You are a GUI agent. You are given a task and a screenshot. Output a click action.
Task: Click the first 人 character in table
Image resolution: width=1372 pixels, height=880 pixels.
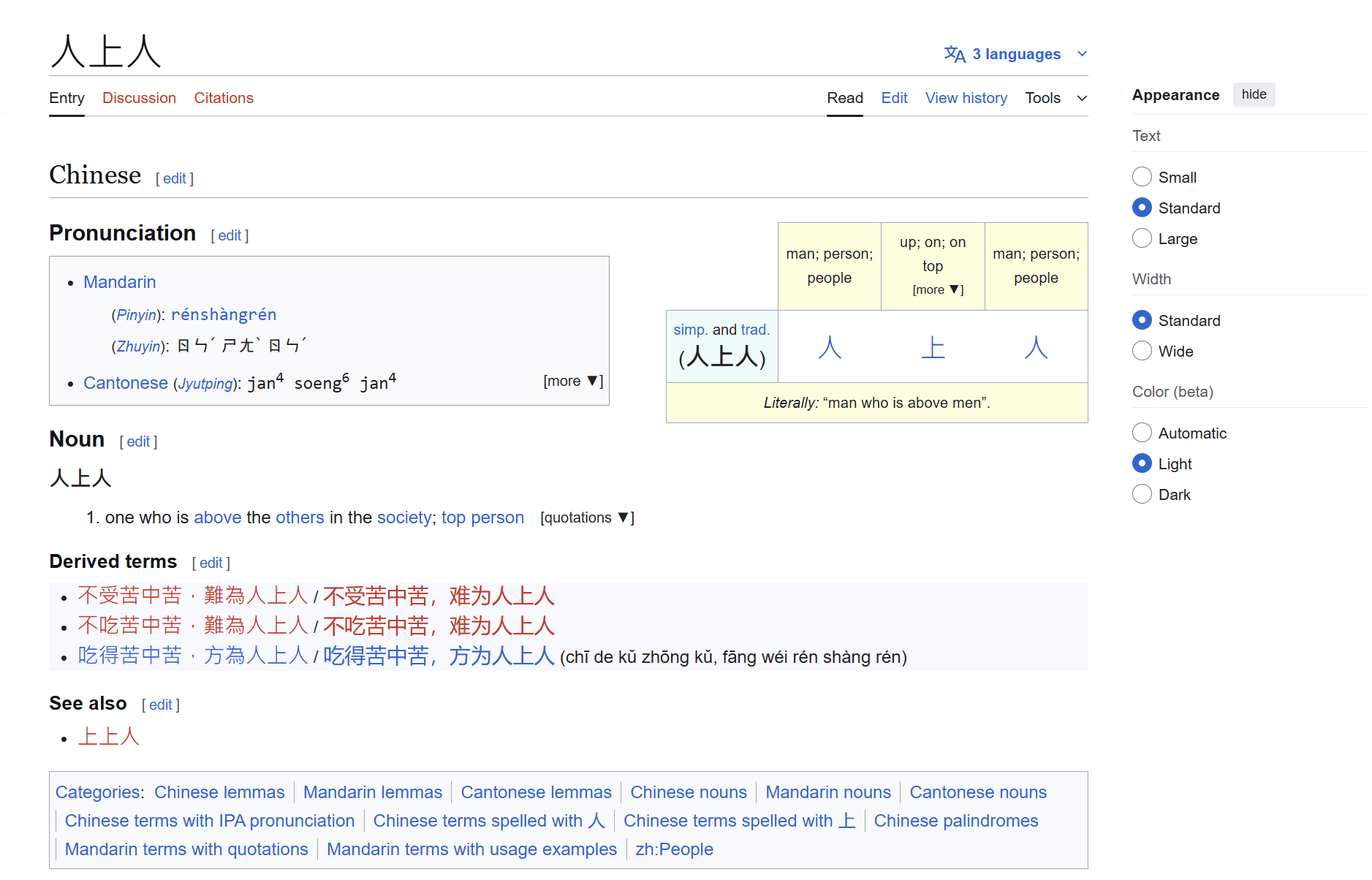(x=830, y=346)
